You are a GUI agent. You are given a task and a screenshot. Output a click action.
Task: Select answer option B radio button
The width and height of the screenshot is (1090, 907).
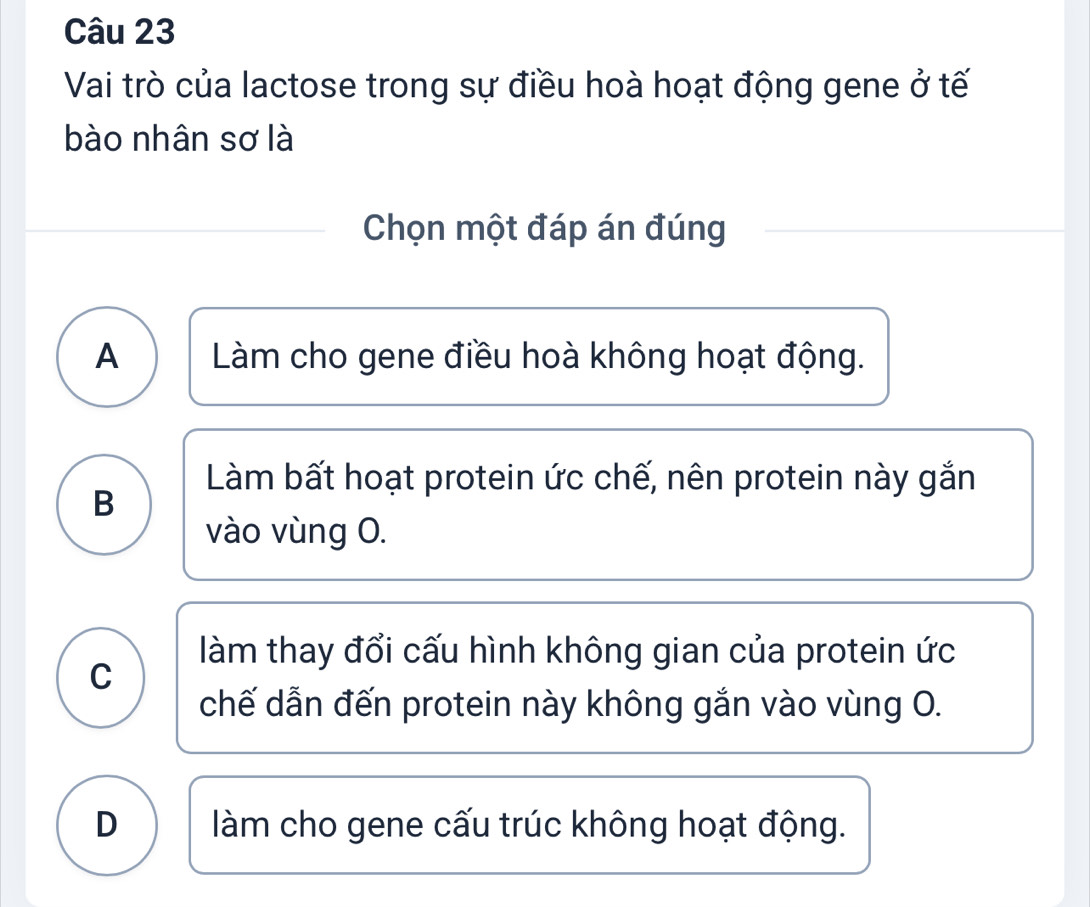click(105, 504)
